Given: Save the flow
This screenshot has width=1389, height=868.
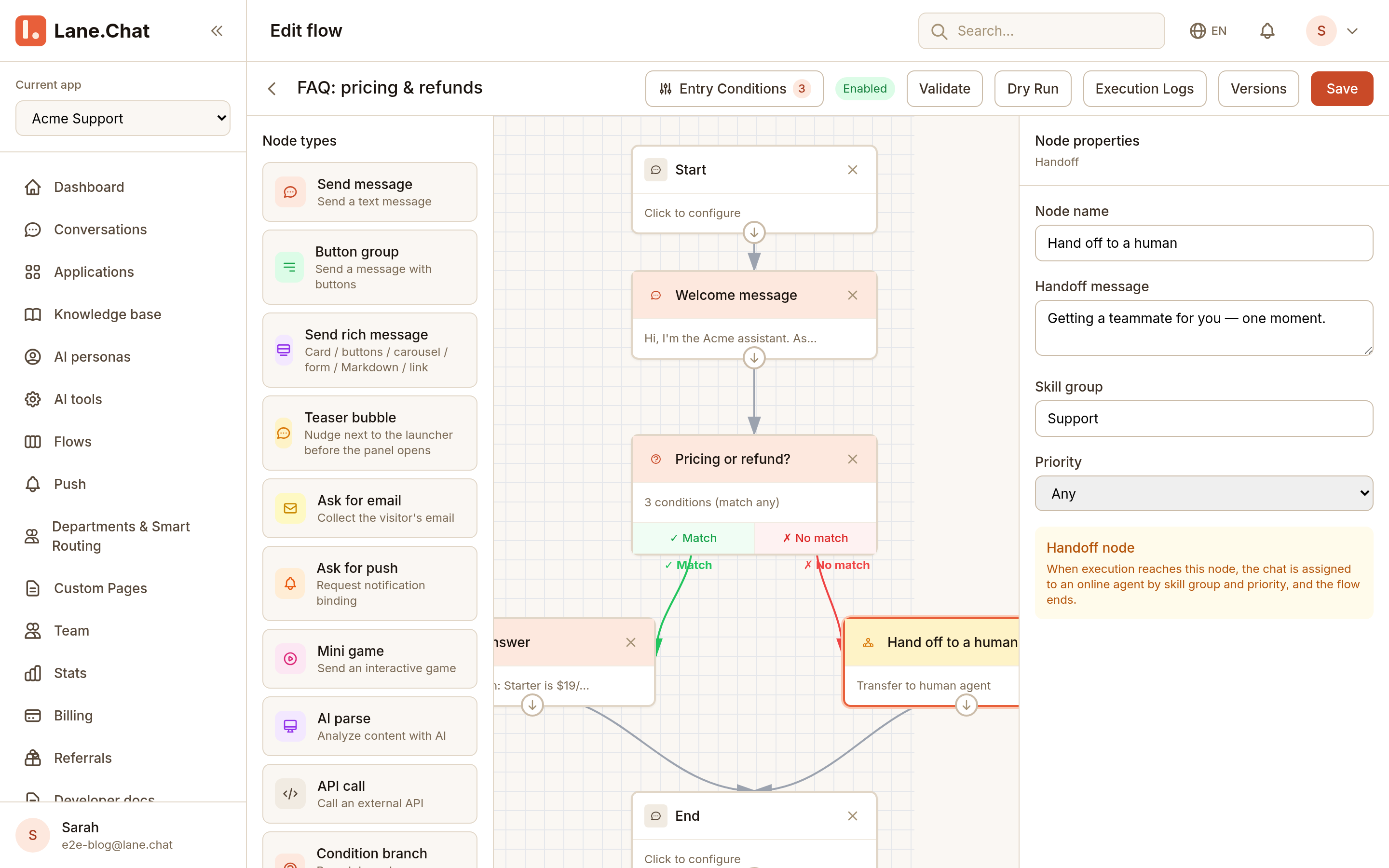Looking at the screenshot, I should [x=1342, y=89].
